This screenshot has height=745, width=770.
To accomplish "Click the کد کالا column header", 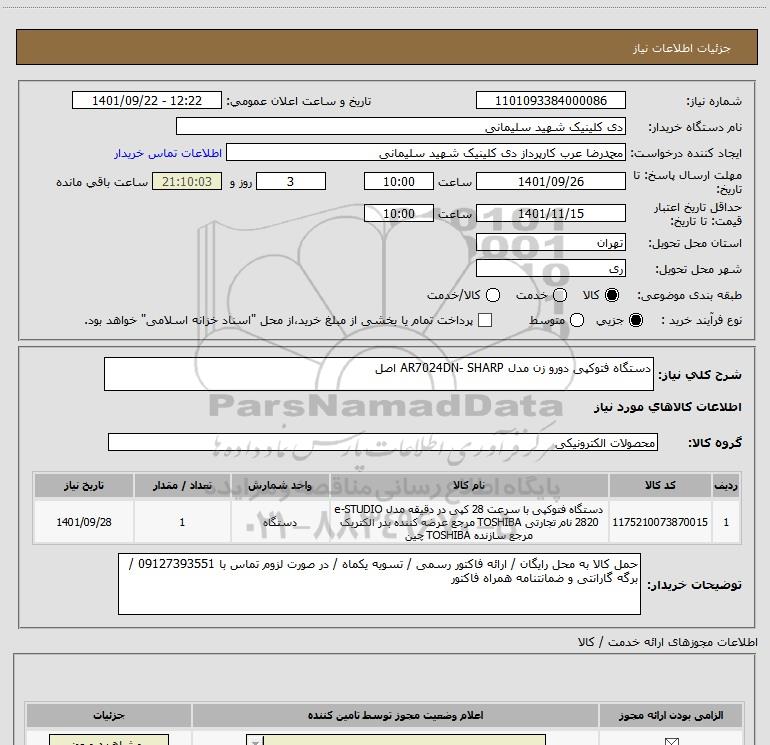I will pyautogui.click(x=660, y=485).
